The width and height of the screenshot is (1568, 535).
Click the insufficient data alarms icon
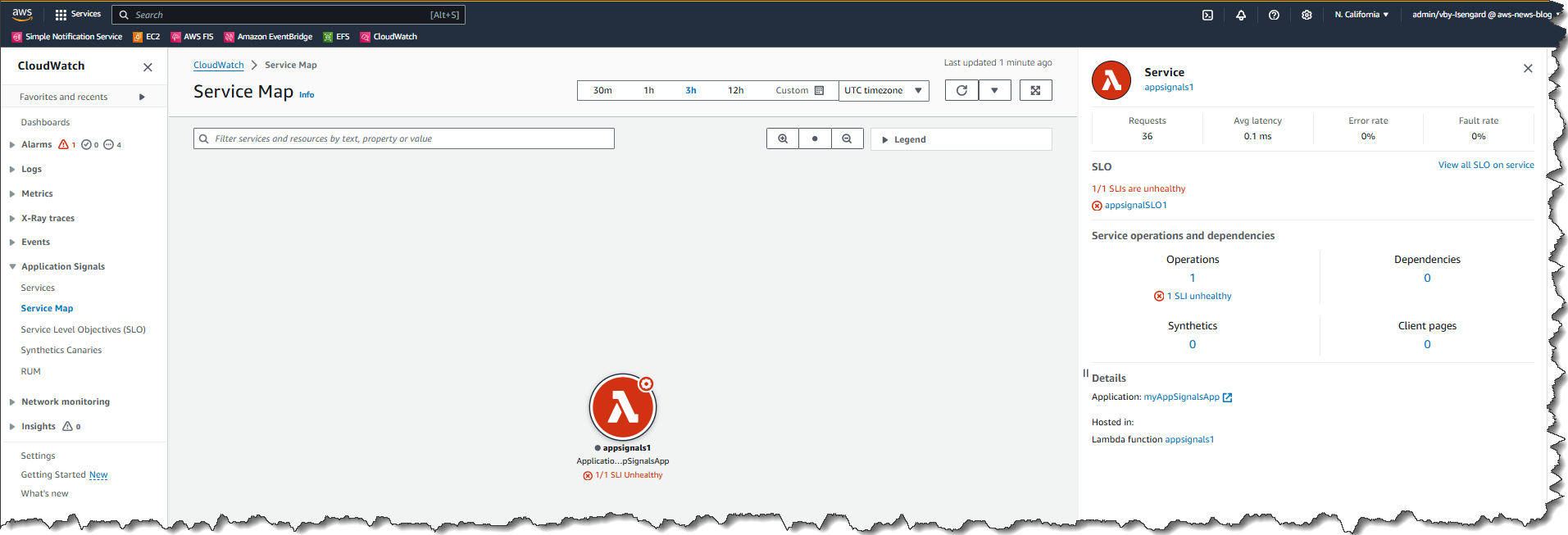click(108, 145)
